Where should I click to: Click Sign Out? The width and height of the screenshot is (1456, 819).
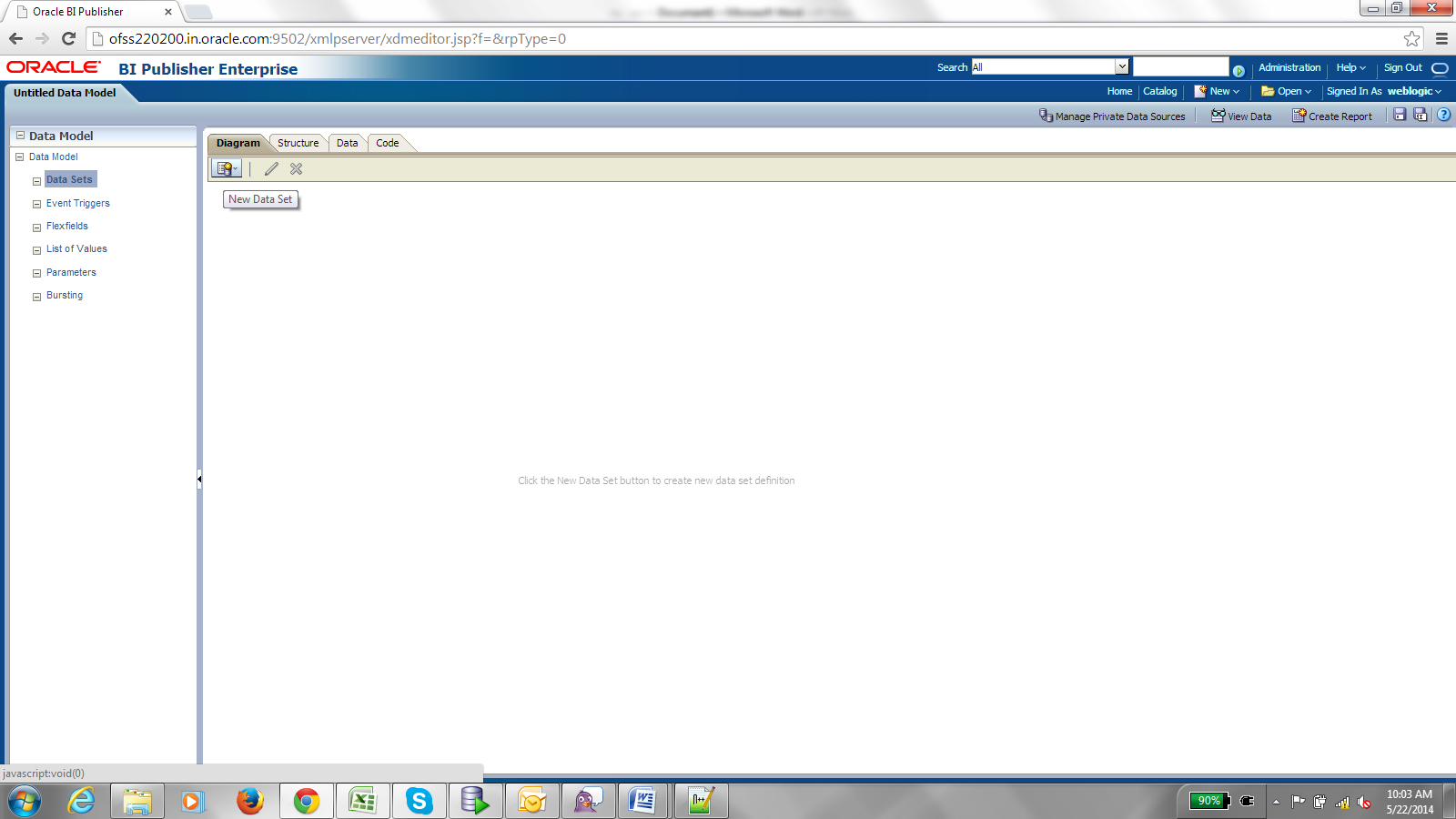1402,67
